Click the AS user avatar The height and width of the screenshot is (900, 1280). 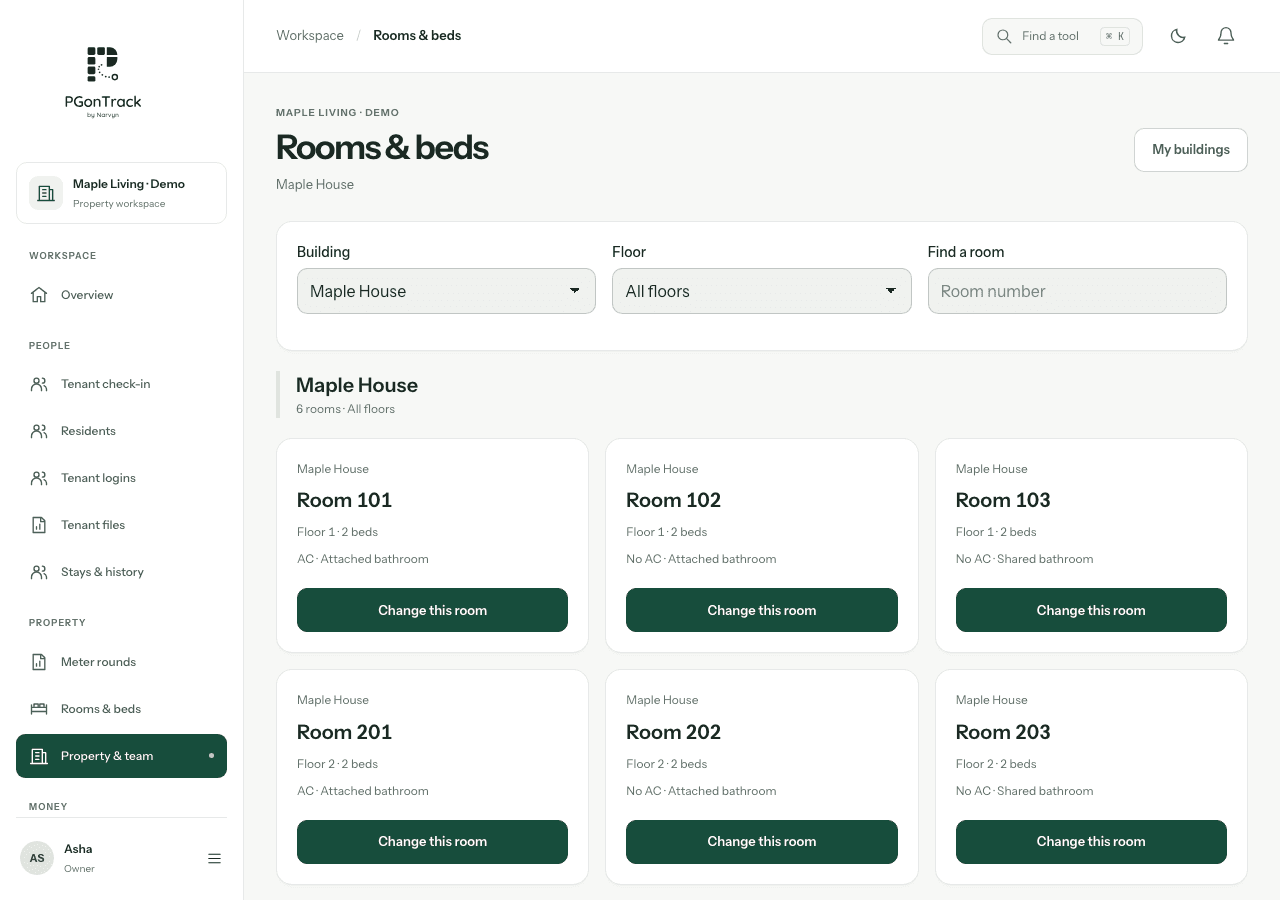click(x=37, y=858)
